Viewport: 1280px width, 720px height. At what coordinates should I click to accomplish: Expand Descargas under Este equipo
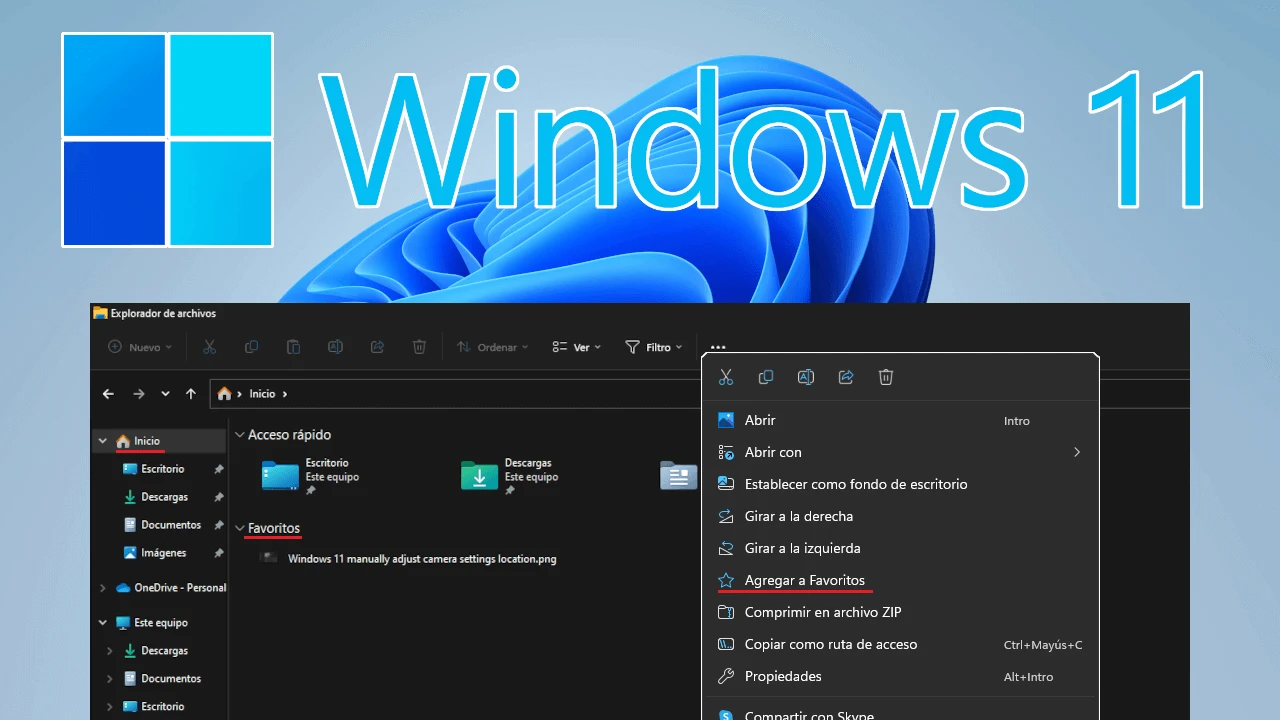(110, 650)
